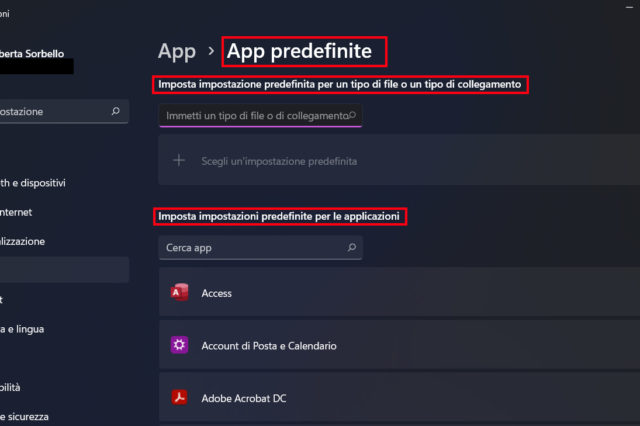Image resolution: width=640 pixels, height=426 pixels.
Task: Click the Adobe Acrobat DC icon
Action: tap(180, 397)
